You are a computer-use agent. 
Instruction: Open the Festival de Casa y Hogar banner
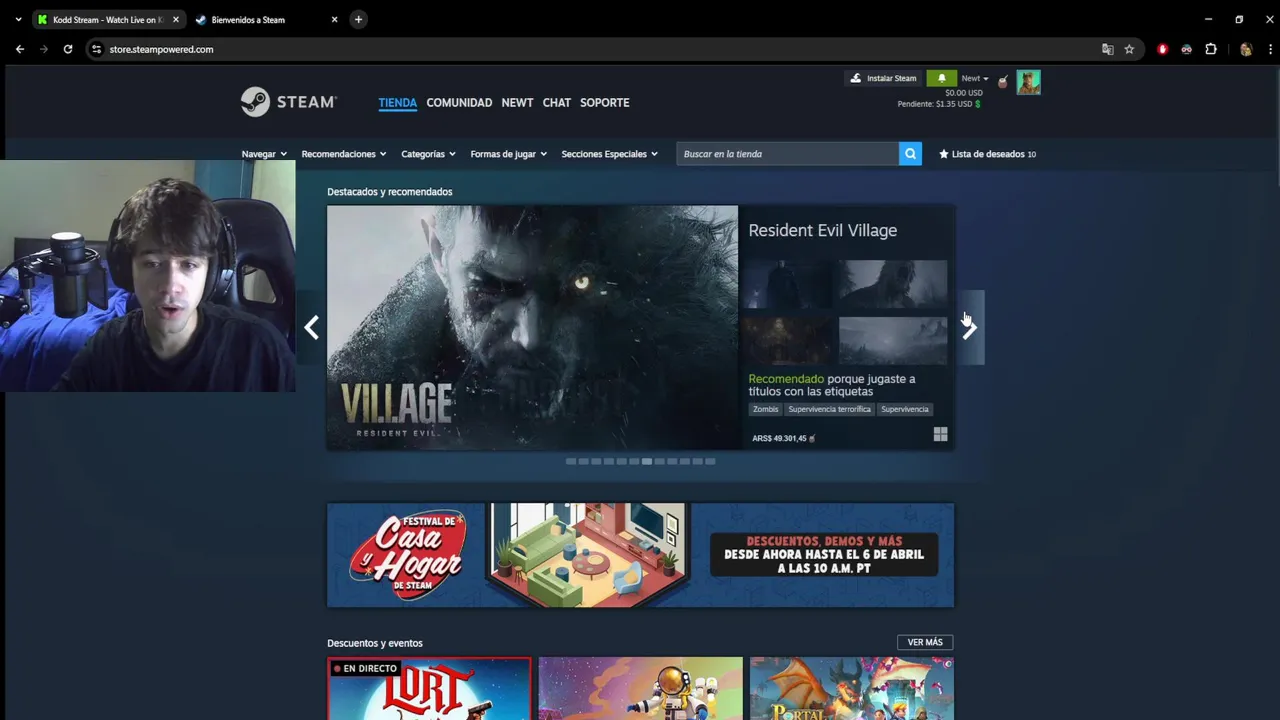(640, 555)
